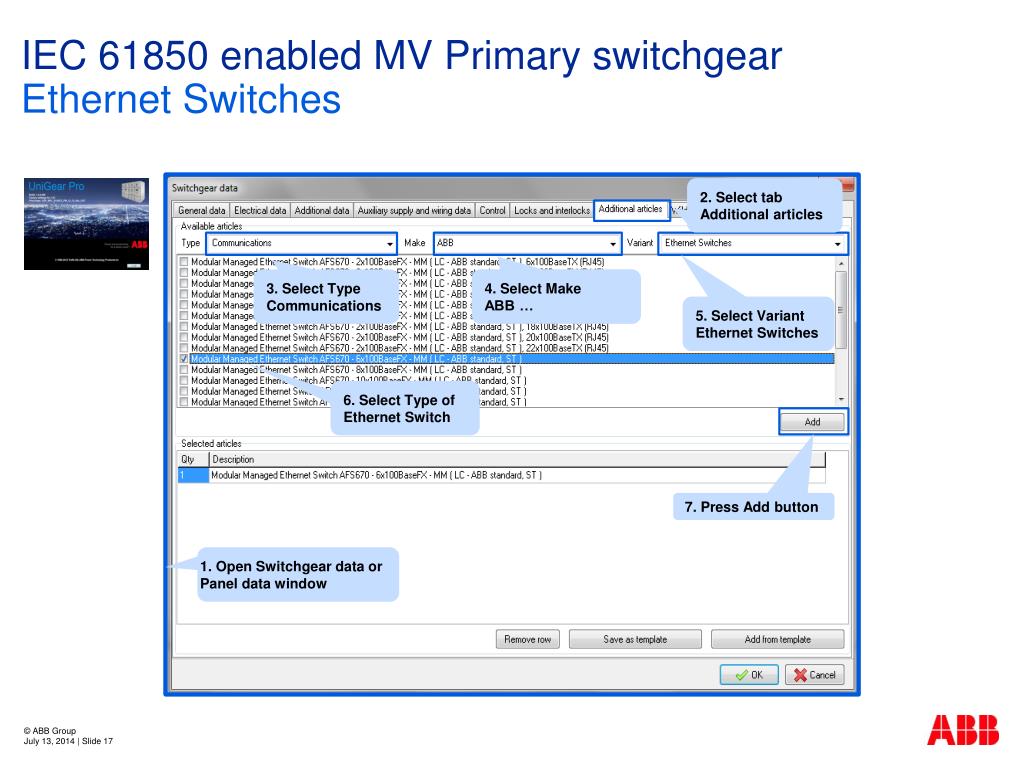
Task: Click Save as template
Action: pyautogui.click(x=635, y=639)
